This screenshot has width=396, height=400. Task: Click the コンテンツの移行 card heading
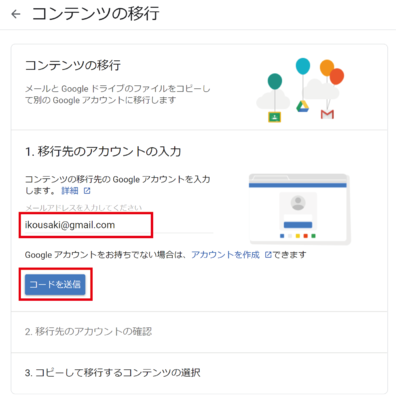[73, 65]
